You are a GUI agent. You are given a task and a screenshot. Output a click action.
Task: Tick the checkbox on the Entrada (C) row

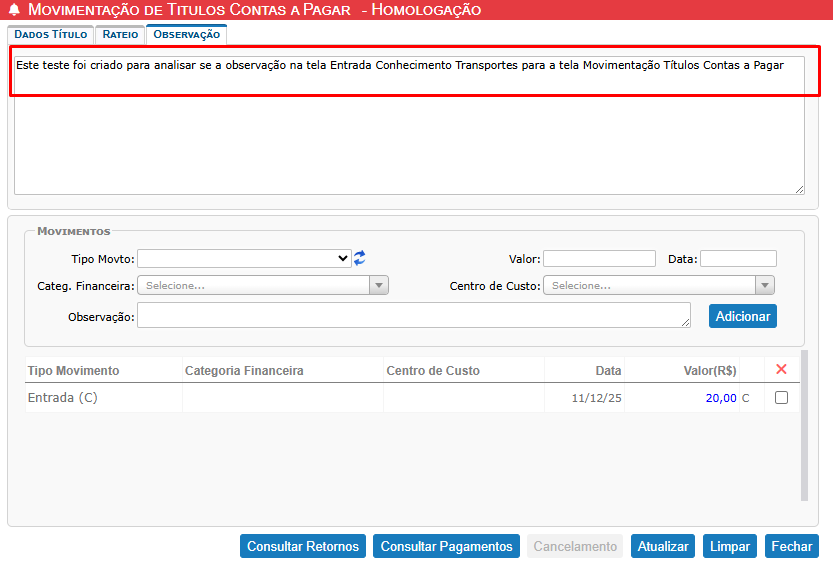781,398
